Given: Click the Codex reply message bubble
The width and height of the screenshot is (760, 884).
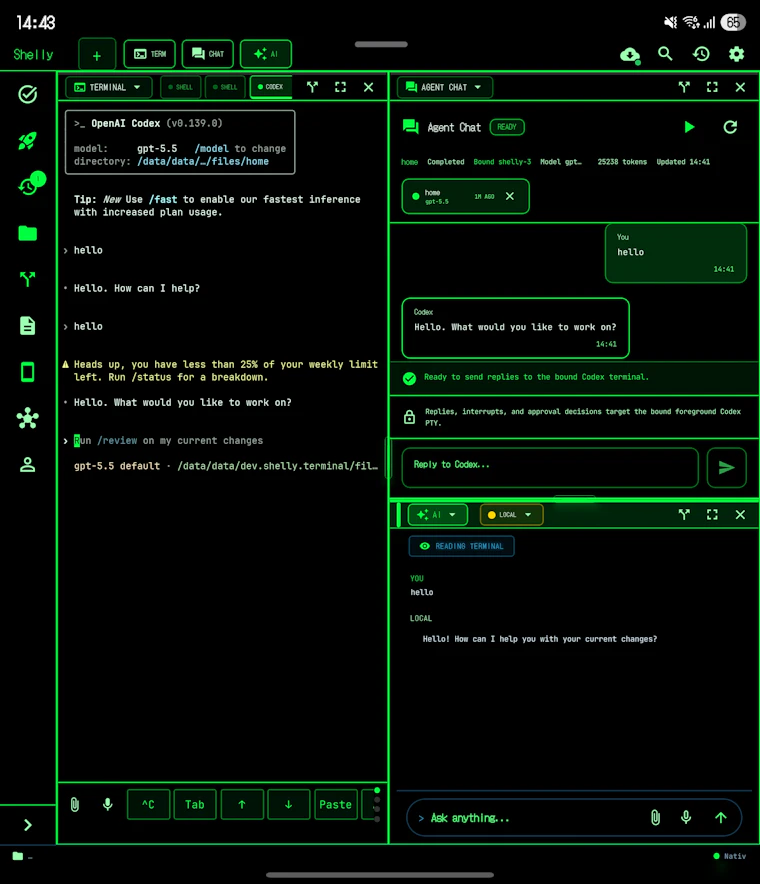Looking at the screenshot, I should click(515, 328).
